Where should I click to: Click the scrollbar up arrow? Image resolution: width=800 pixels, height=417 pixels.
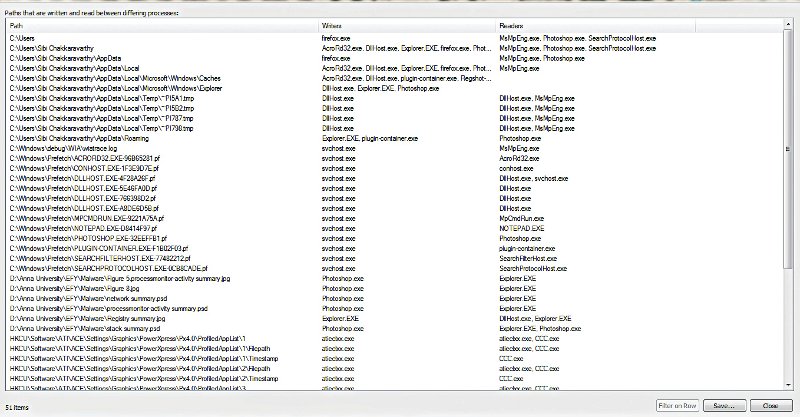coord(789,24)
